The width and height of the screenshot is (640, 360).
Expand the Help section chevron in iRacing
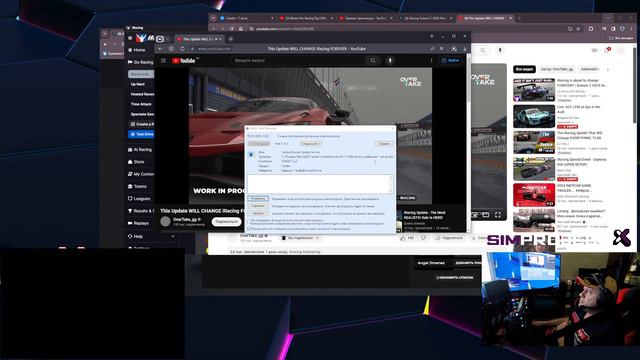click(x=173, y=236)
